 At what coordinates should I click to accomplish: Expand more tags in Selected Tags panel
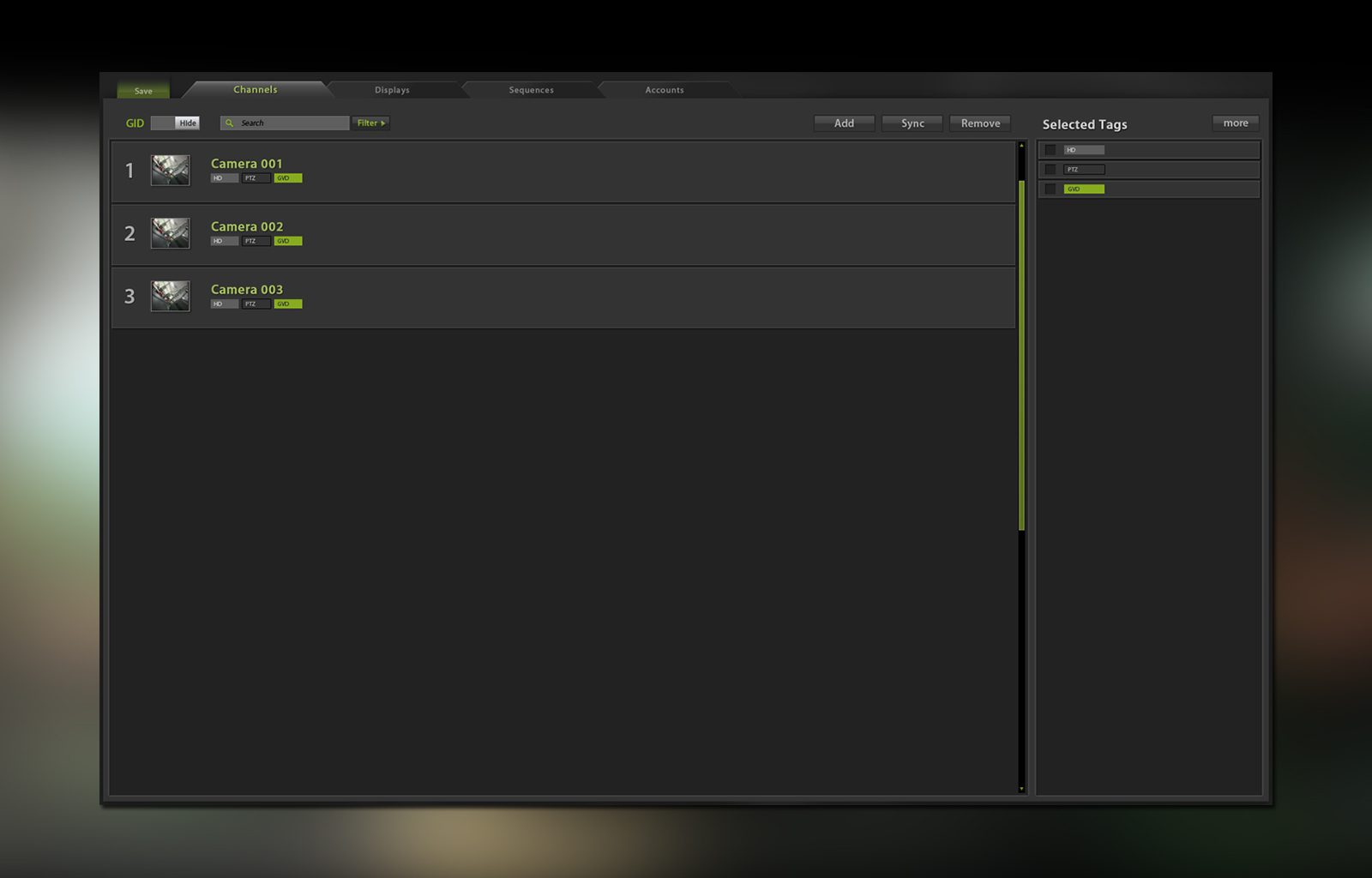click(1235, 123)
